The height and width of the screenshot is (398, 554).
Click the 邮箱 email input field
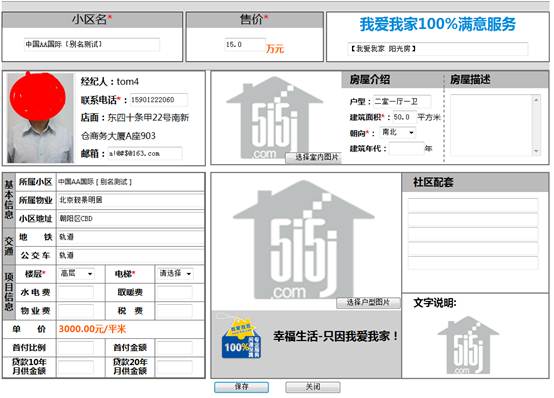(x=145, y=153)
